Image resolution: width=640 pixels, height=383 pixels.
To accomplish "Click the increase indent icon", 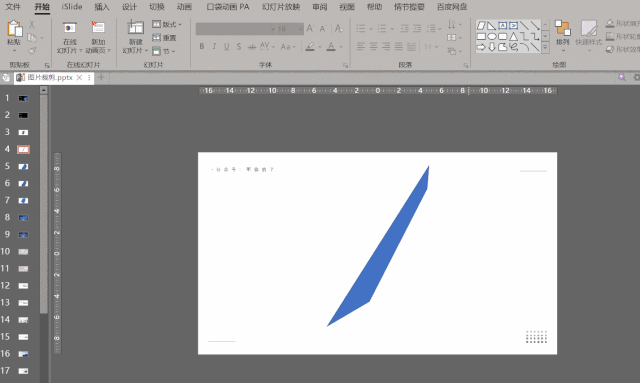I will point(417,29).
